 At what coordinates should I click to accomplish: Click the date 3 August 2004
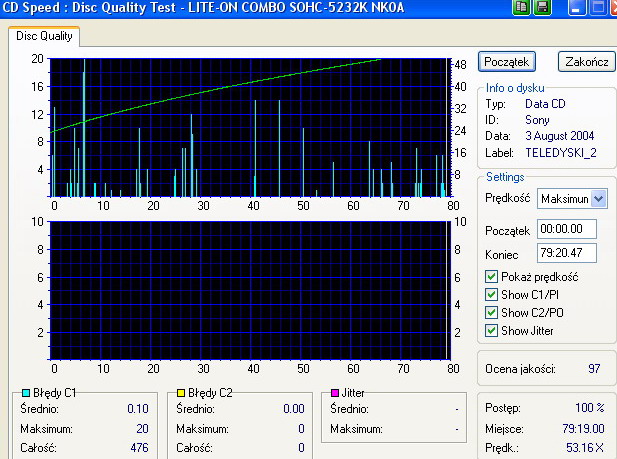(x=560, y=136)
